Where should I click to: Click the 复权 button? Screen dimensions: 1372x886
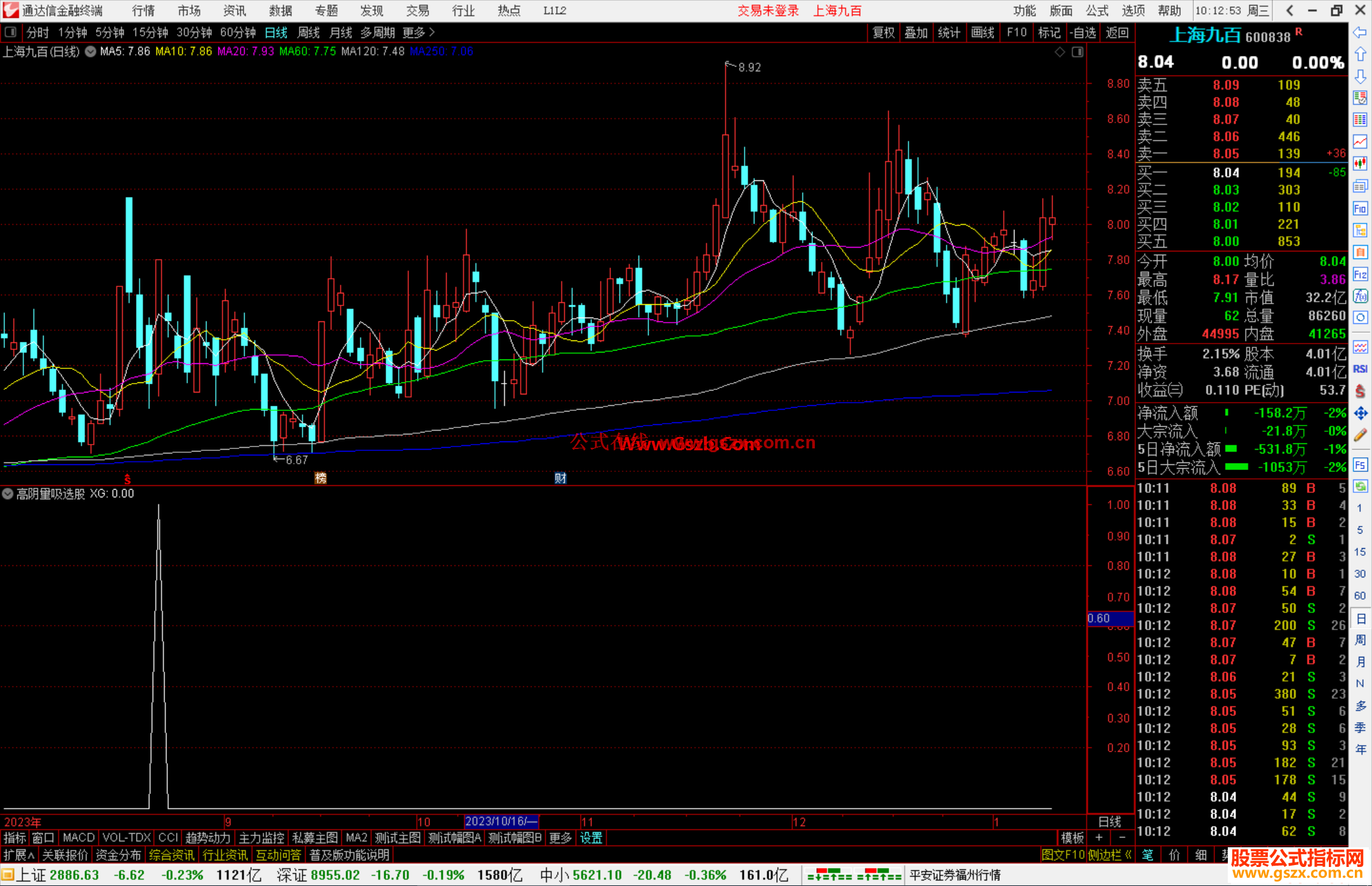tap(883, 32)
